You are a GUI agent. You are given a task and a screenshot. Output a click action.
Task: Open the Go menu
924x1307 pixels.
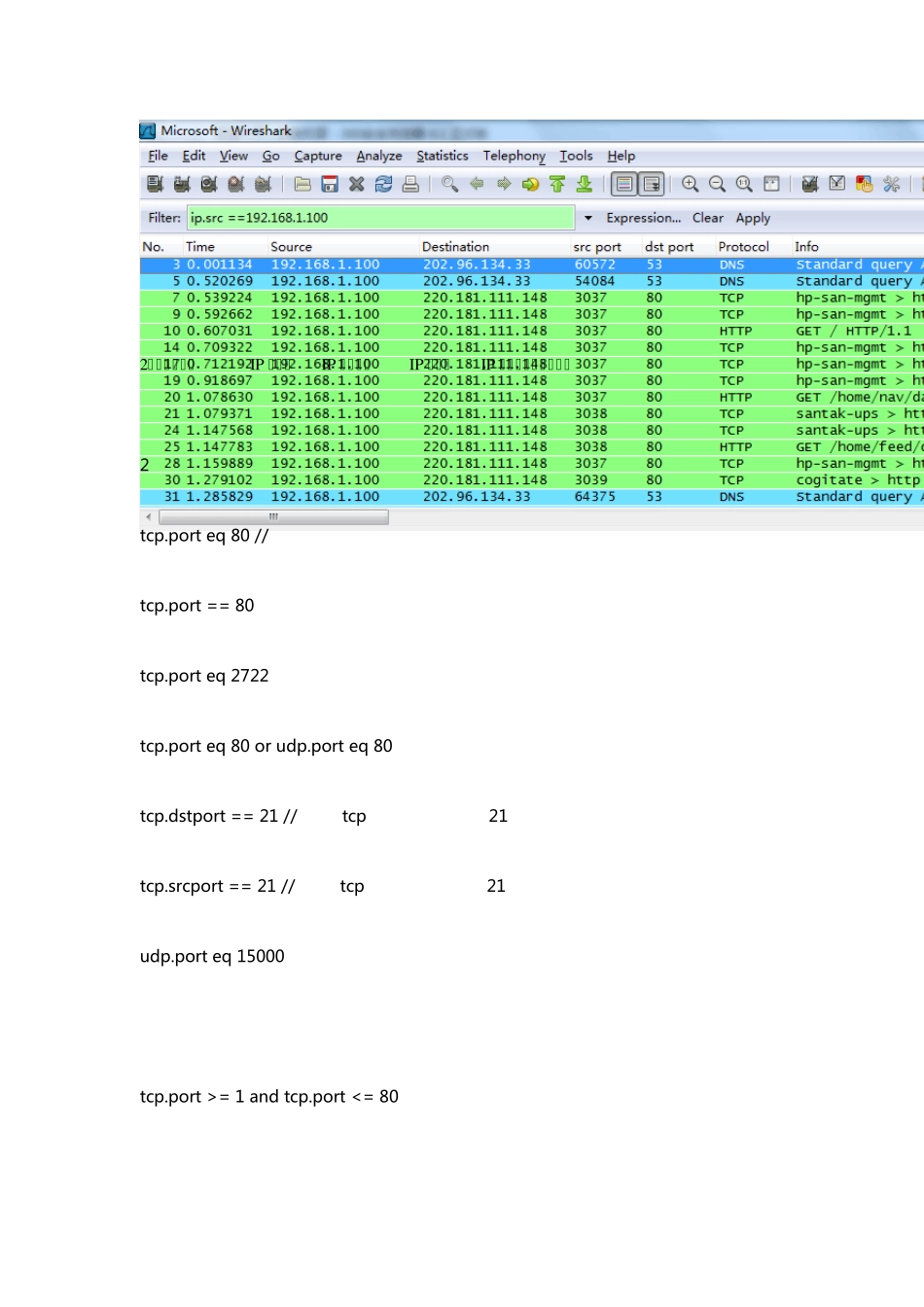point(271,156)
